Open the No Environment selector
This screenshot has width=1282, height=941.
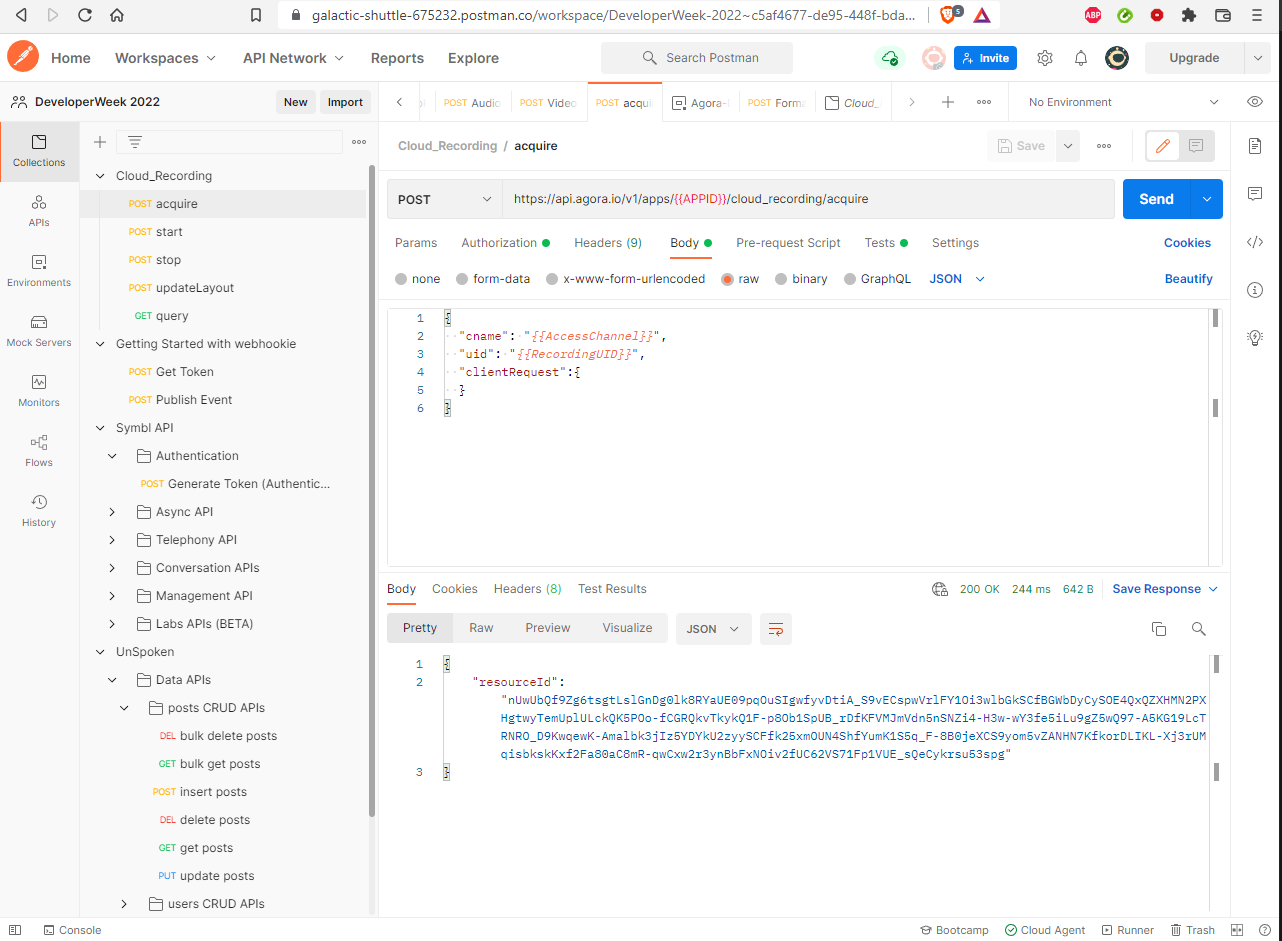(1124, 102)
